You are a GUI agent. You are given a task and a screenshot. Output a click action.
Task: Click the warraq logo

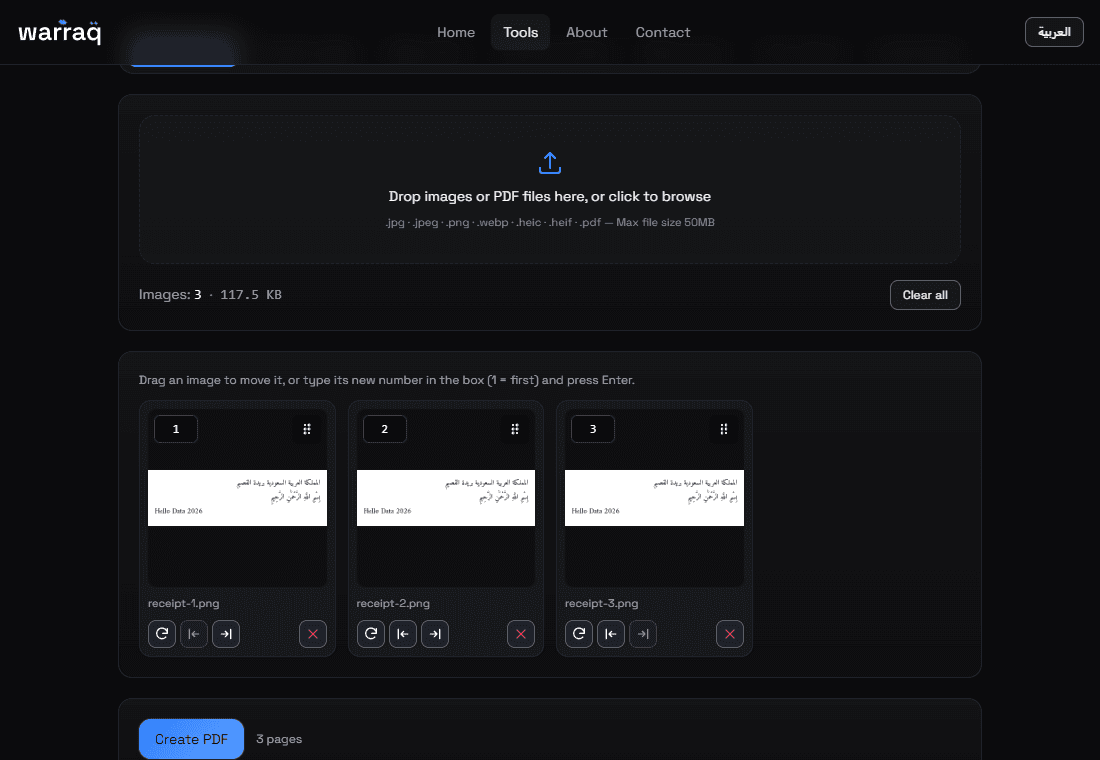[x=60, y=32]
